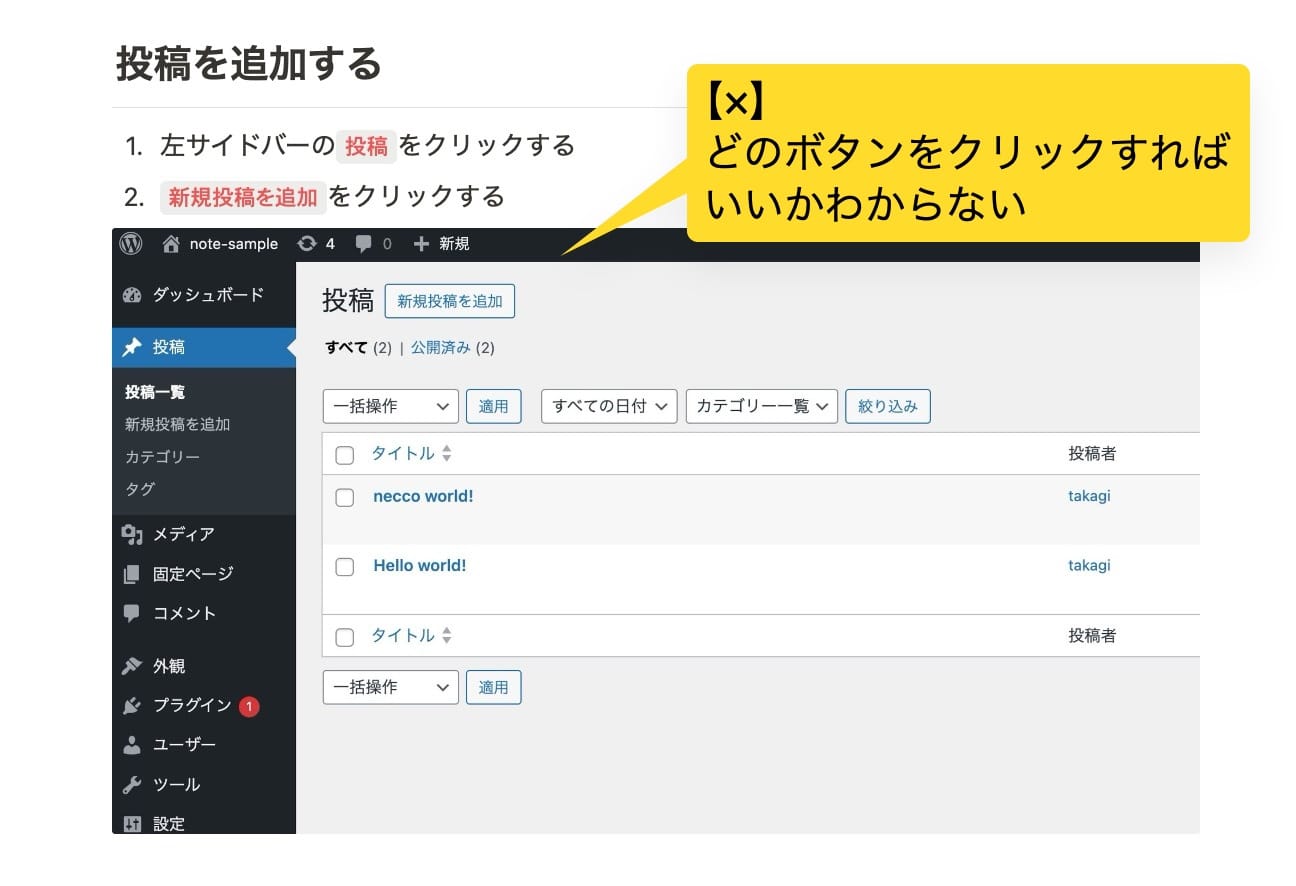The image size is (1296, 886).
Task: Click the 設定 sliders icon
Action: (132, 824)
